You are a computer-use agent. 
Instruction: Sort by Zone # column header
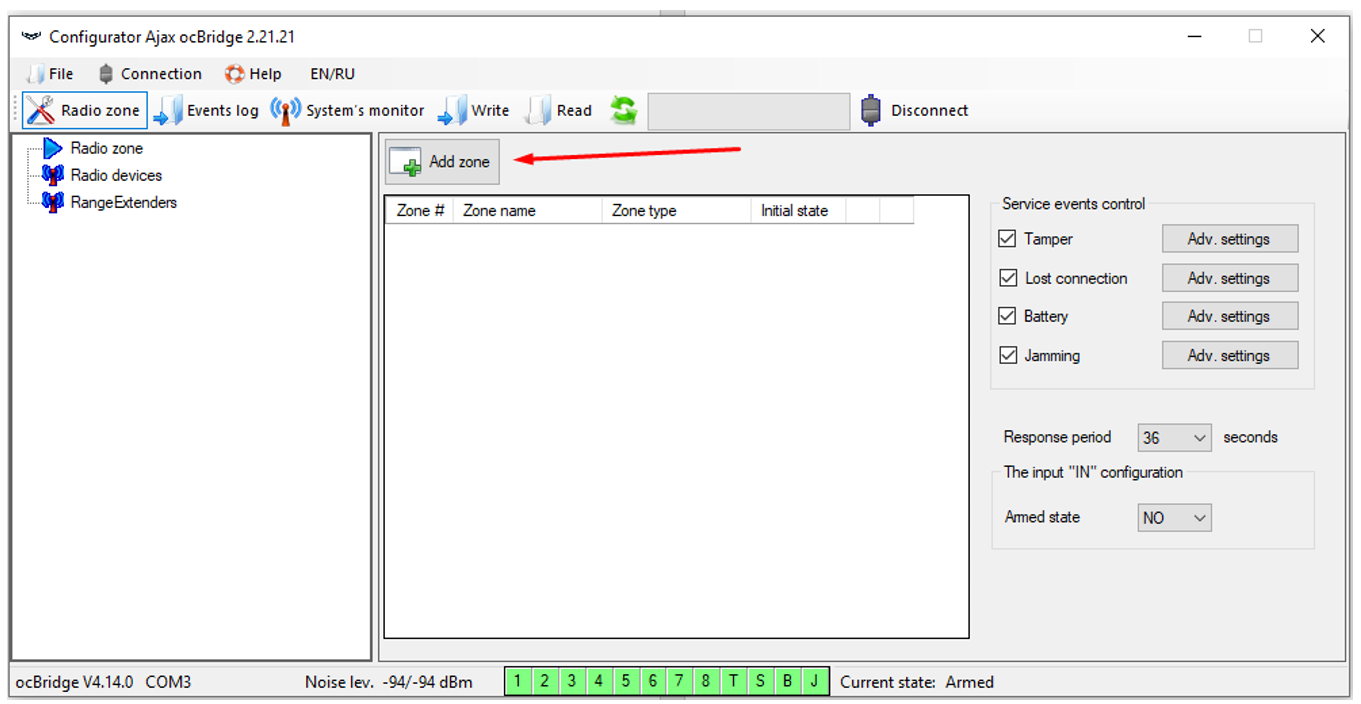click(x=420, y=210)
